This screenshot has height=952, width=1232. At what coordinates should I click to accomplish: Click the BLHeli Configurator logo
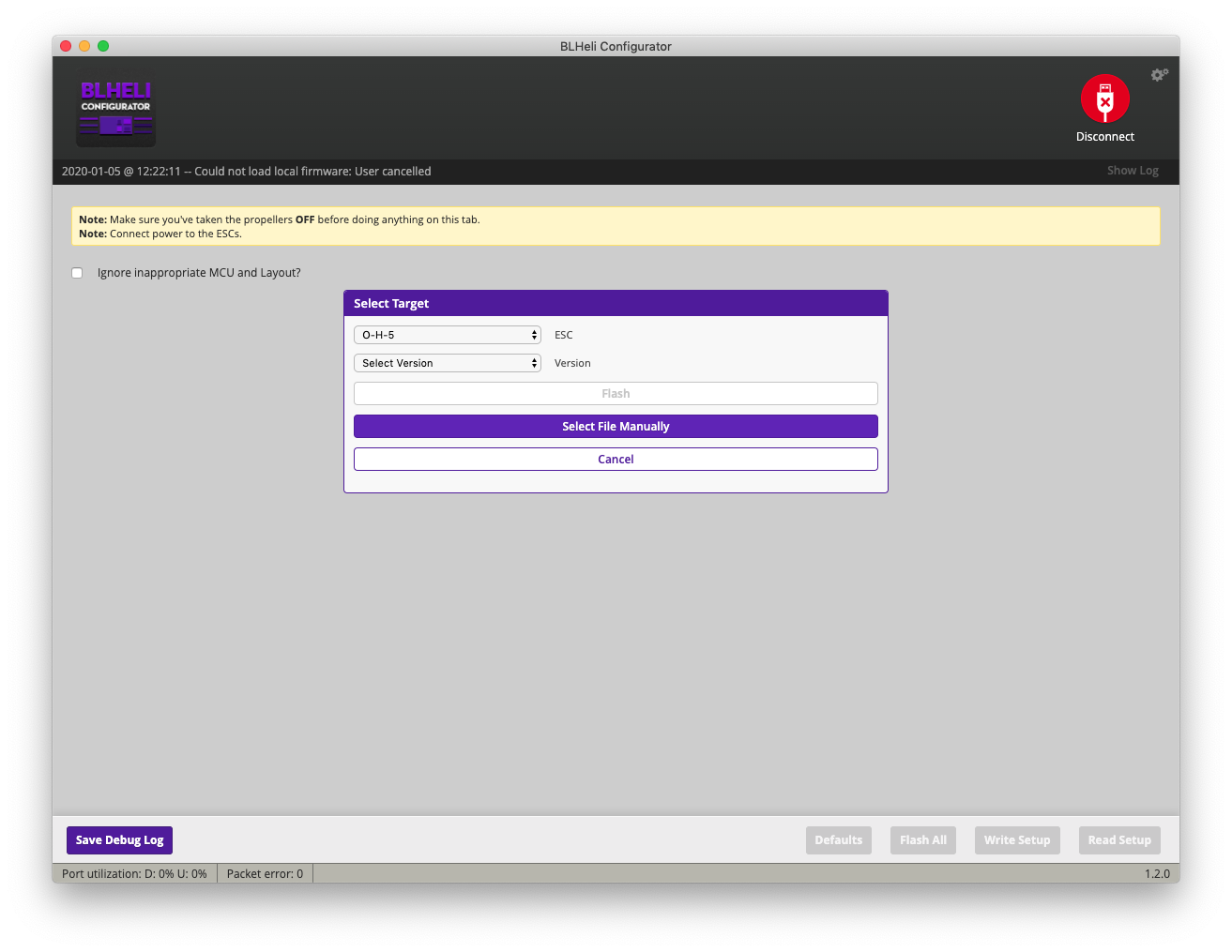click(116, 112)
